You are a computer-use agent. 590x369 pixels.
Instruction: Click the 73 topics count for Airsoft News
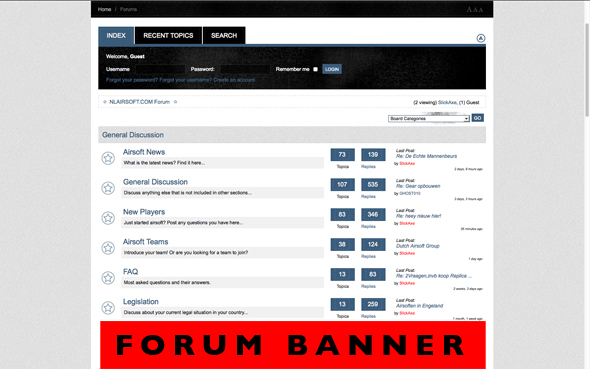[342, 155]
